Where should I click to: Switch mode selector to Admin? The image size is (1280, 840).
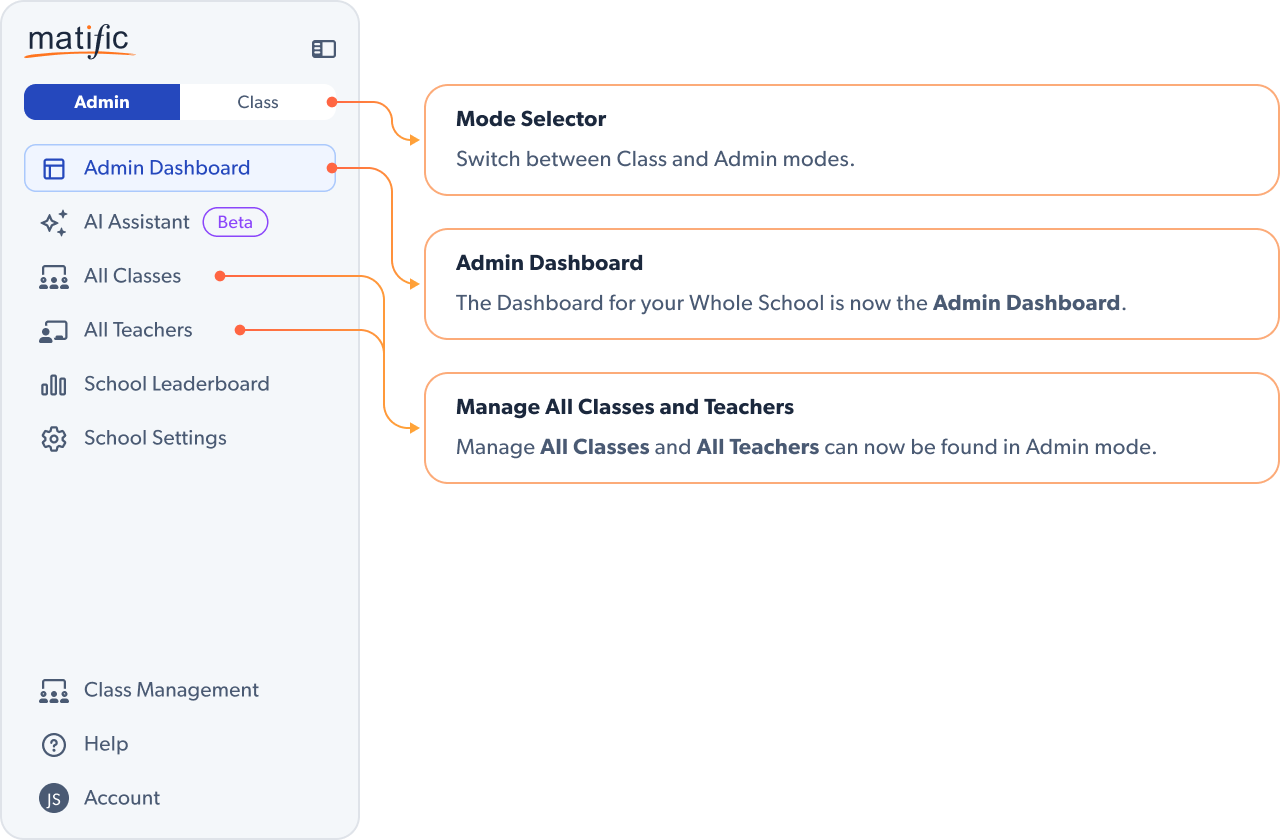(x=102, y=102)
